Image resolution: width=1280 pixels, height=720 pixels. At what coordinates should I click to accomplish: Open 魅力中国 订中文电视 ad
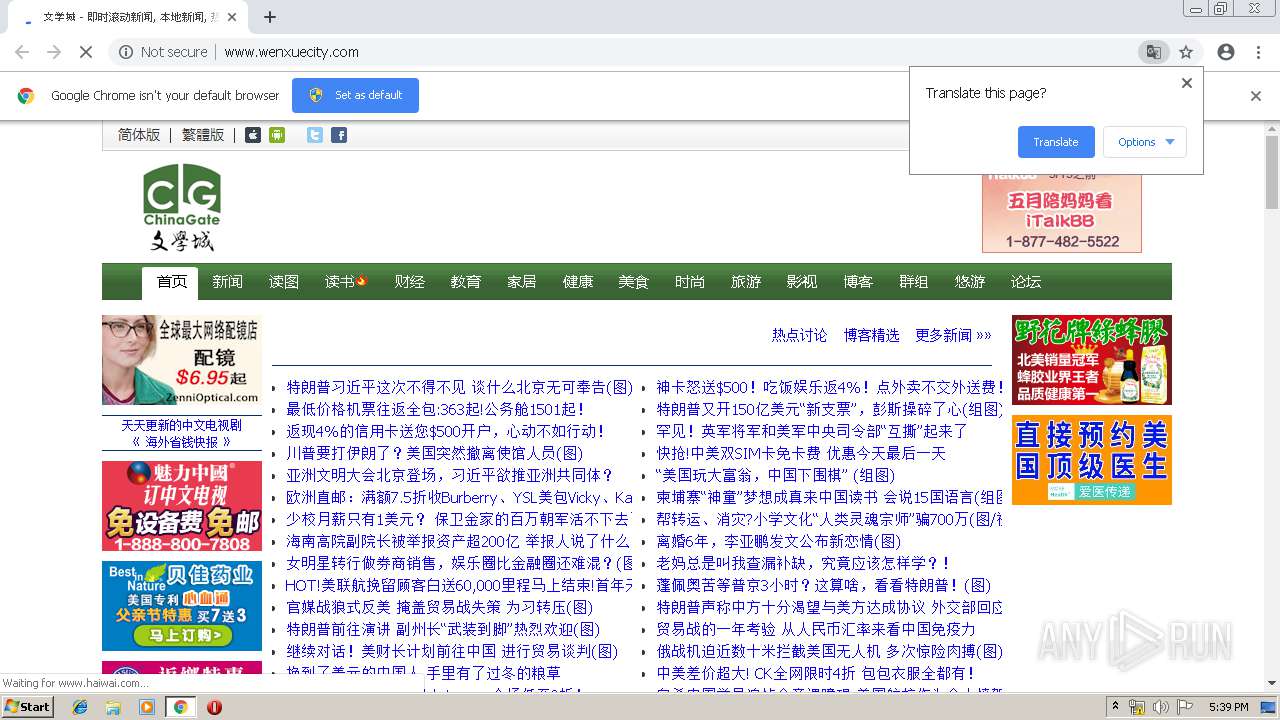coord(181,506)
